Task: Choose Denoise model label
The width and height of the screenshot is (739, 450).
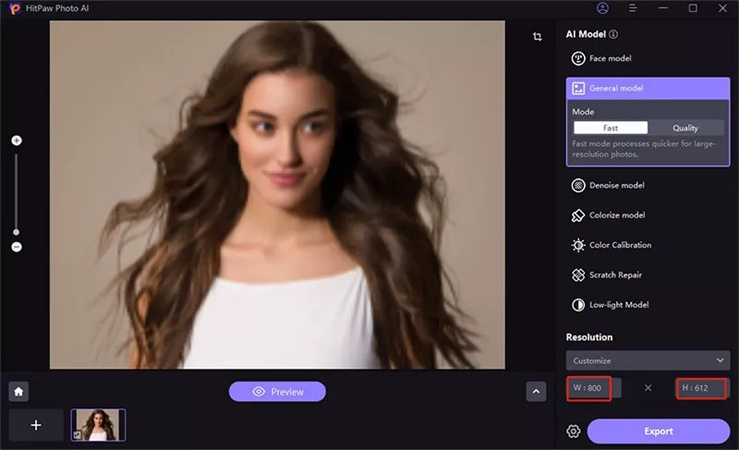Action: 617,185
